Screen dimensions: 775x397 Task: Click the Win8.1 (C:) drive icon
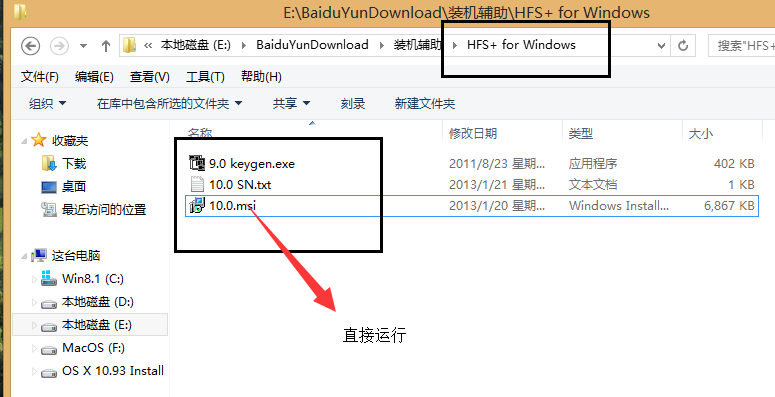pos(49,278)
